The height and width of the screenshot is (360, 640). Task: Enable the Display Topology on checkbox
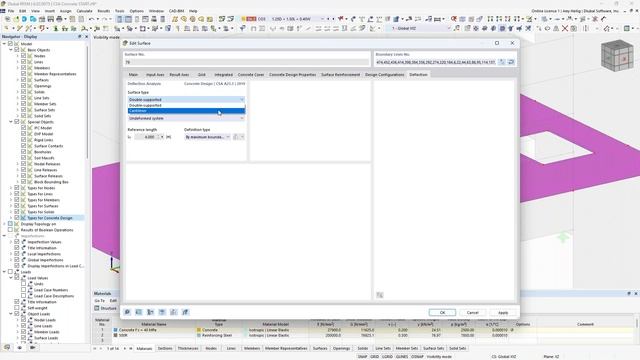[x=11, y=224]
